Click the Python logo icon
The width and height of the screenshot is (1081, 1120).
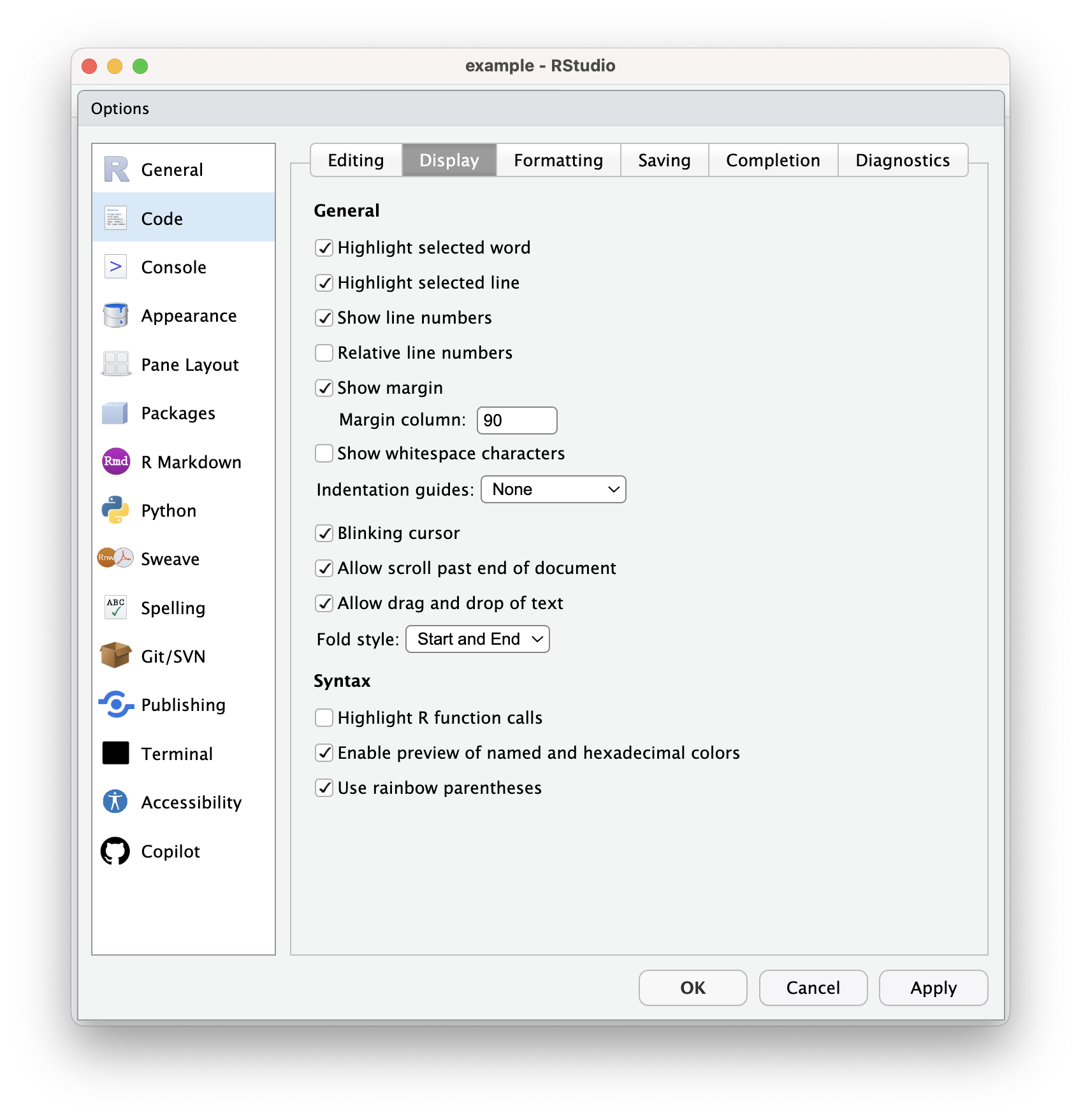click(115, 510)
